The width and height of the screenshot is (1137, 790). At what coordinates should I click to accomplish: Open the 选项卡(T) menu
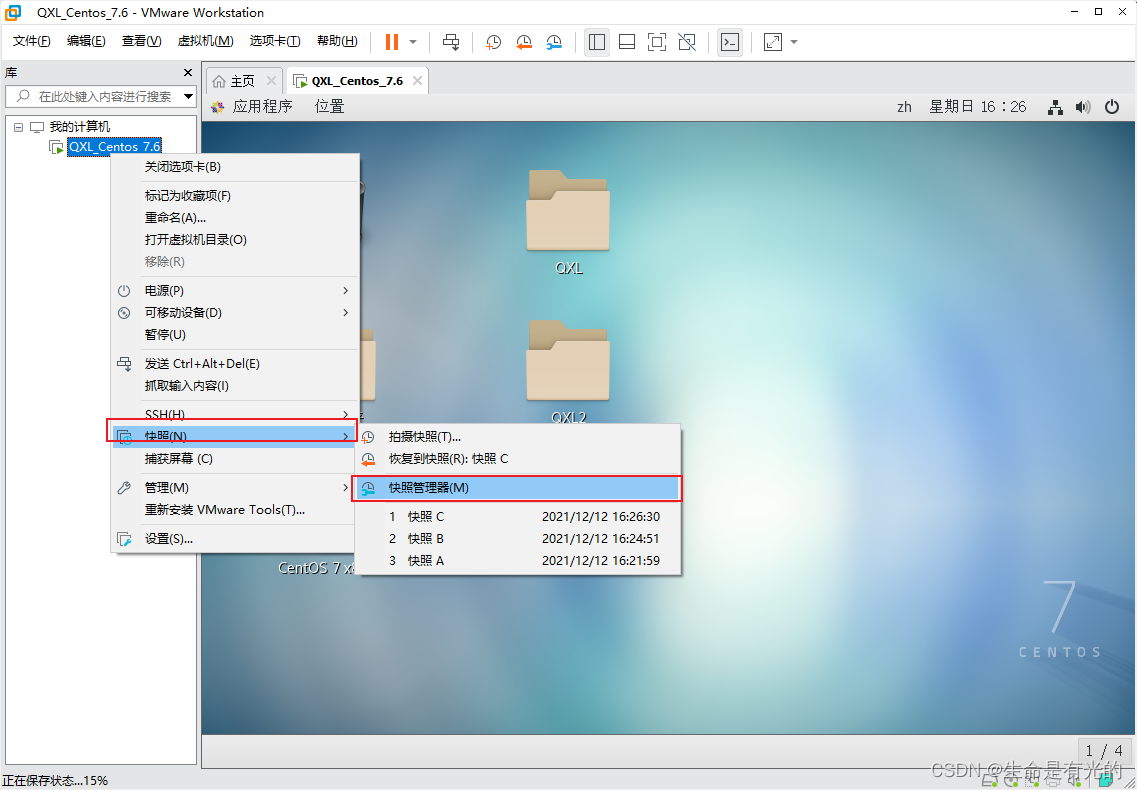coord(275,41)
